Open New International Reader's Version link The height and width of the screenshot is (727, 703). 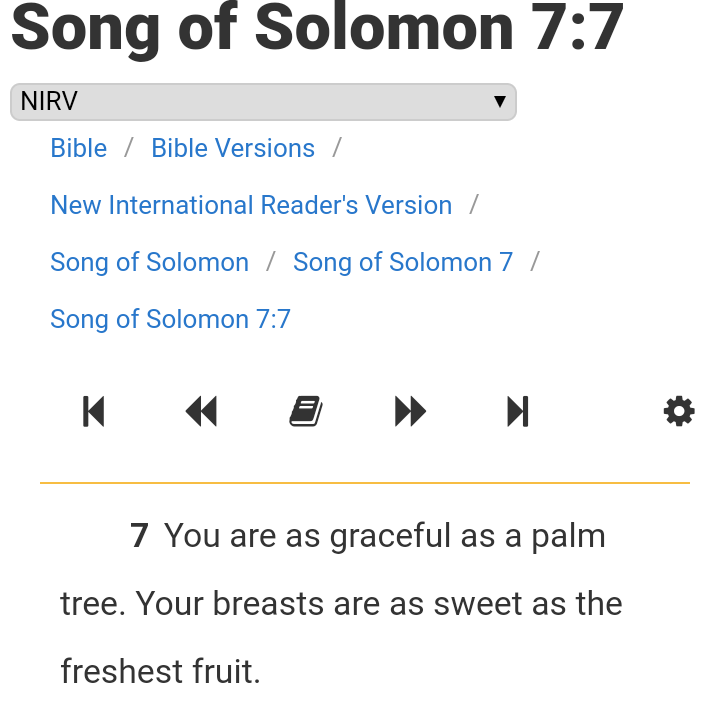(251, 205)
